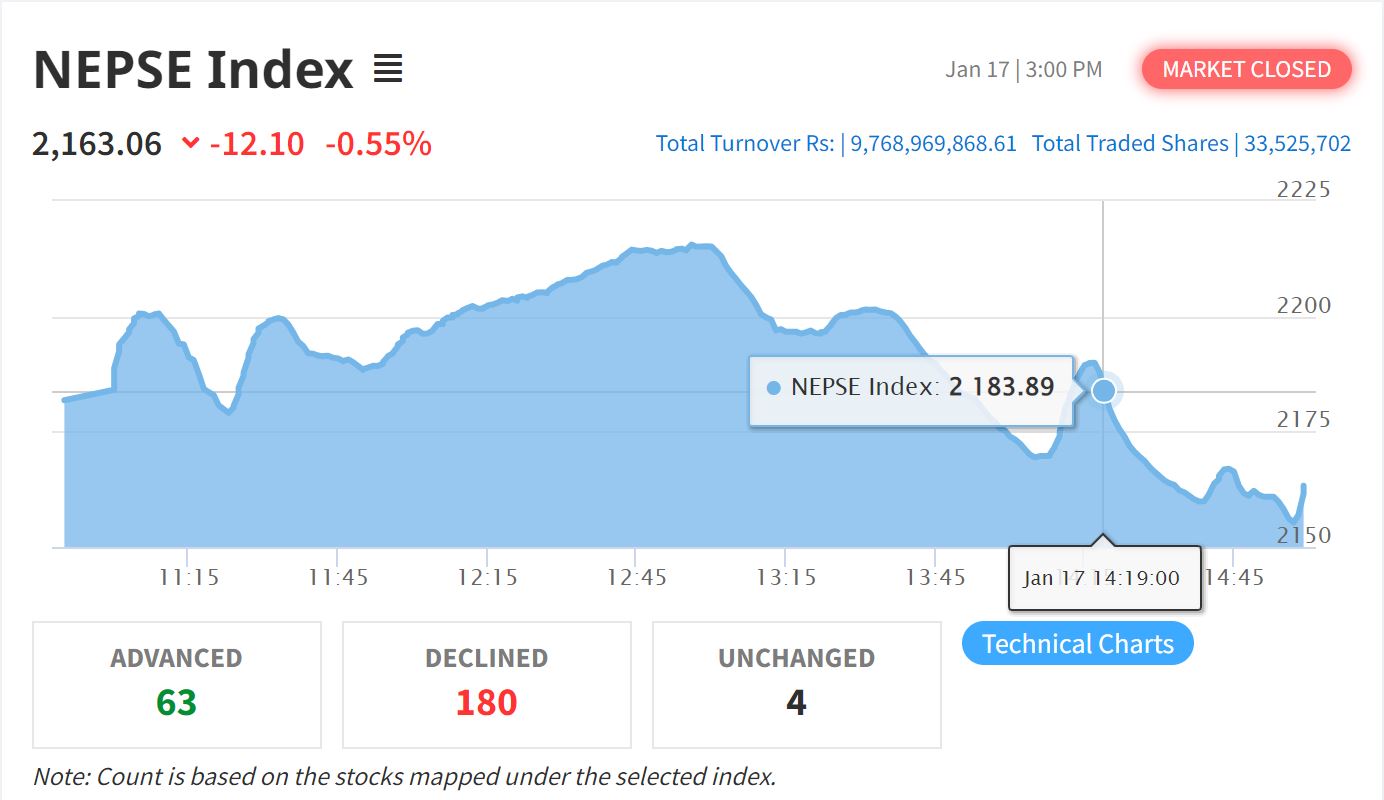This screenshot has width=1384, height=800.
Task: Click the 13:15 time axis label
Action: point(786,578)
